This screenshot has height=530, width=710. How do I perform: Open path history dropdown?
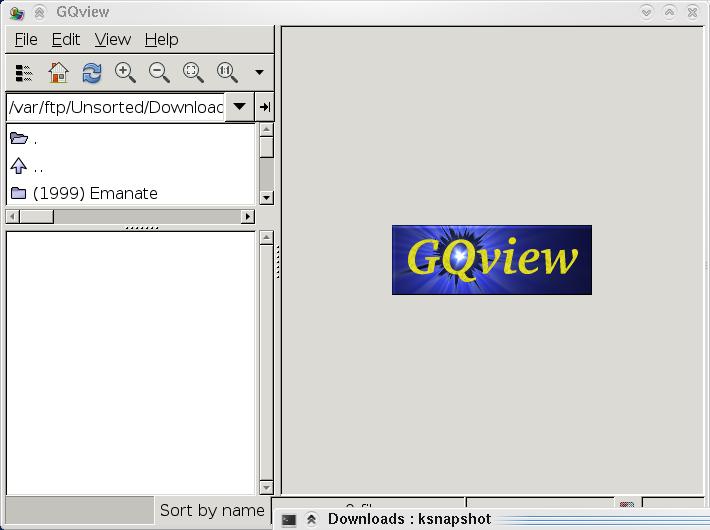click(239, 107)
